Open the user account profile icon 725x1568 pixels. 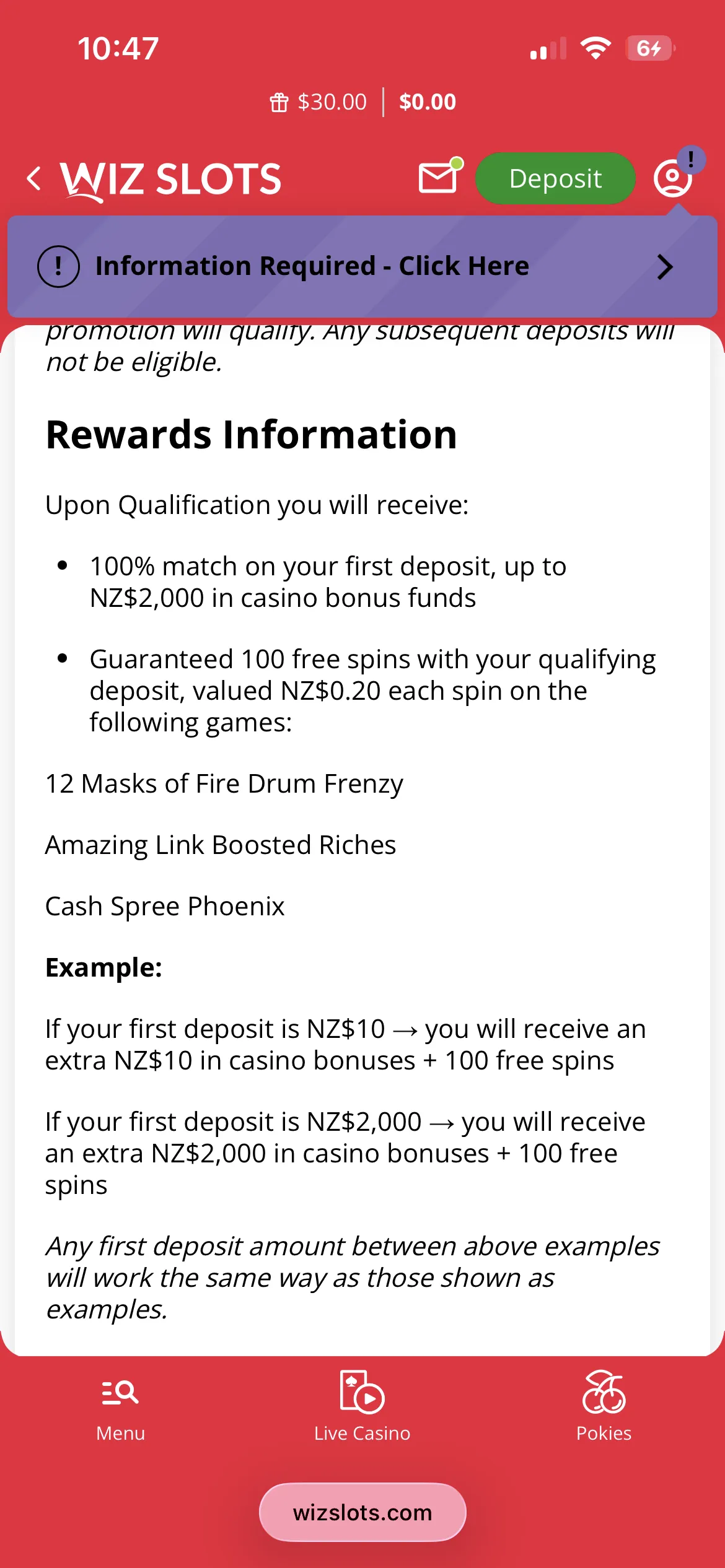point(672,178)
